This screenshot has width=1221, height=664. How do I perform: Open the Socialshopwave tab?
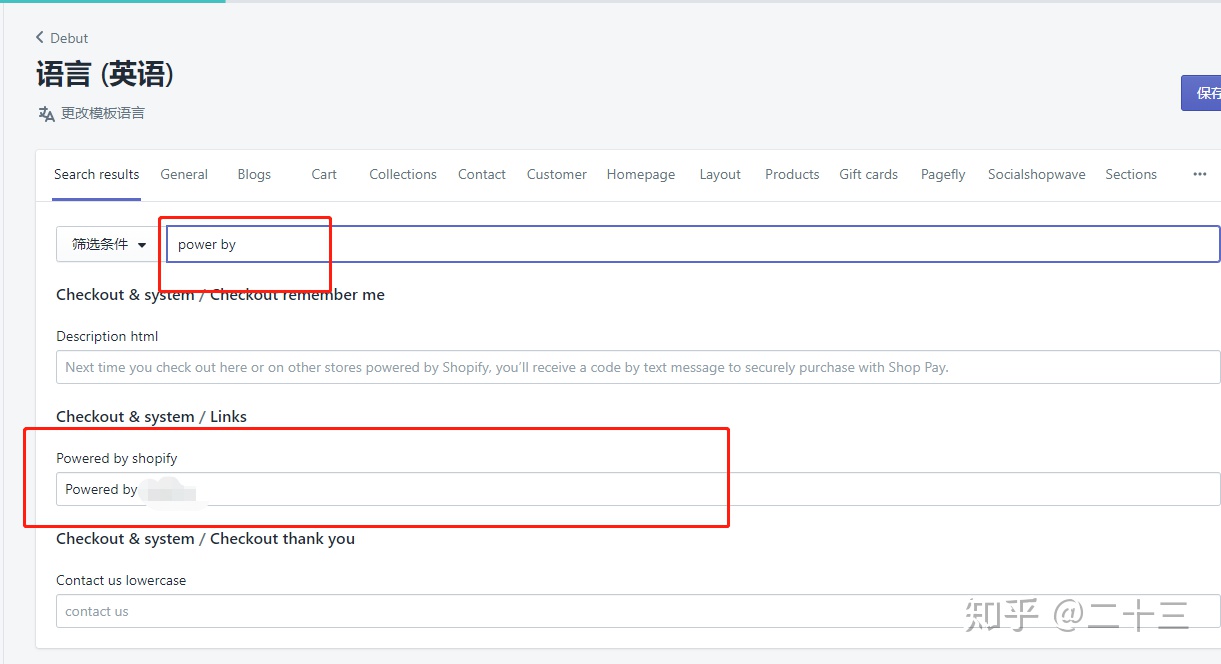1036,174
